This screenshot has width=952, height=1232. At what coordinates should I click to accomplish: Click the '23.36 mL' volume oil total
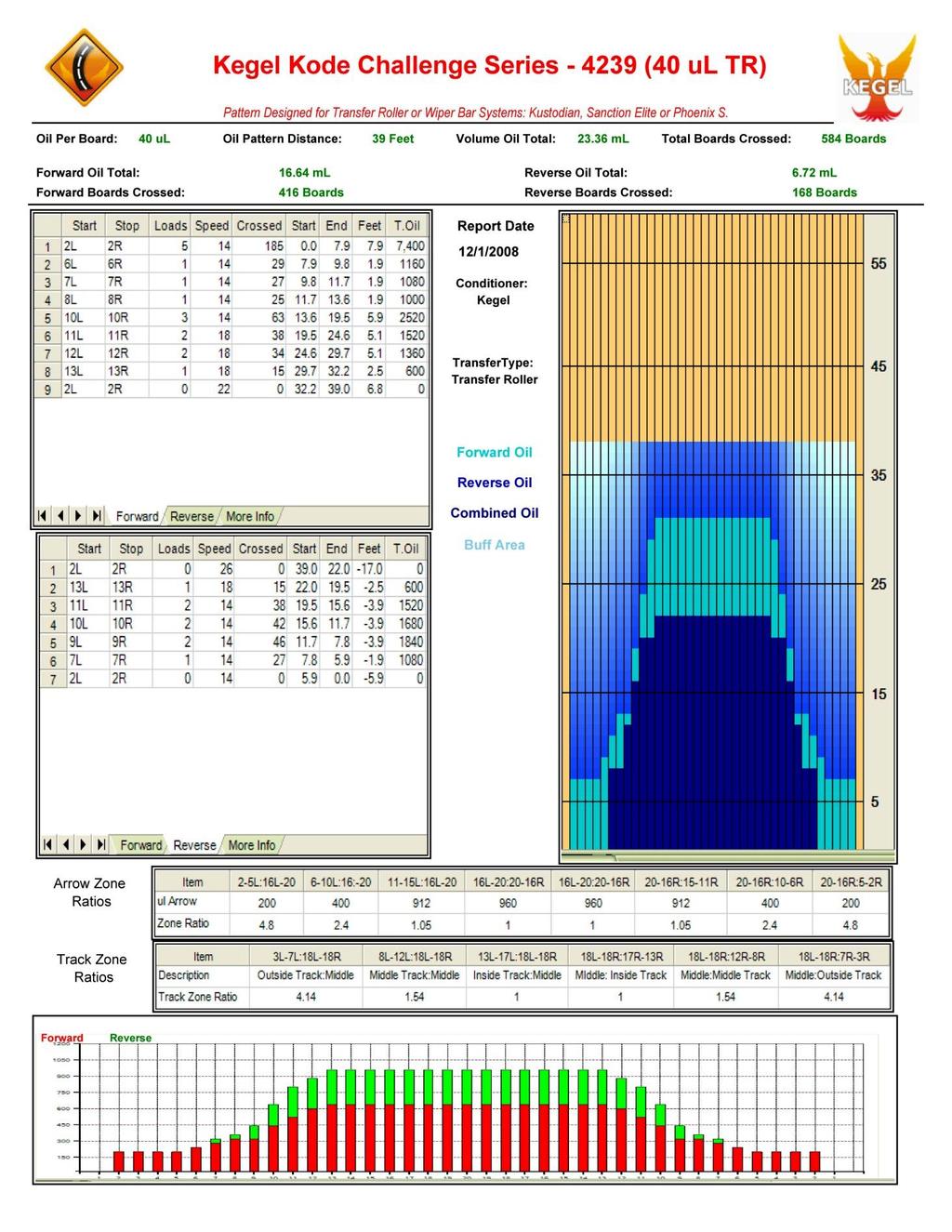coord(602,139)
